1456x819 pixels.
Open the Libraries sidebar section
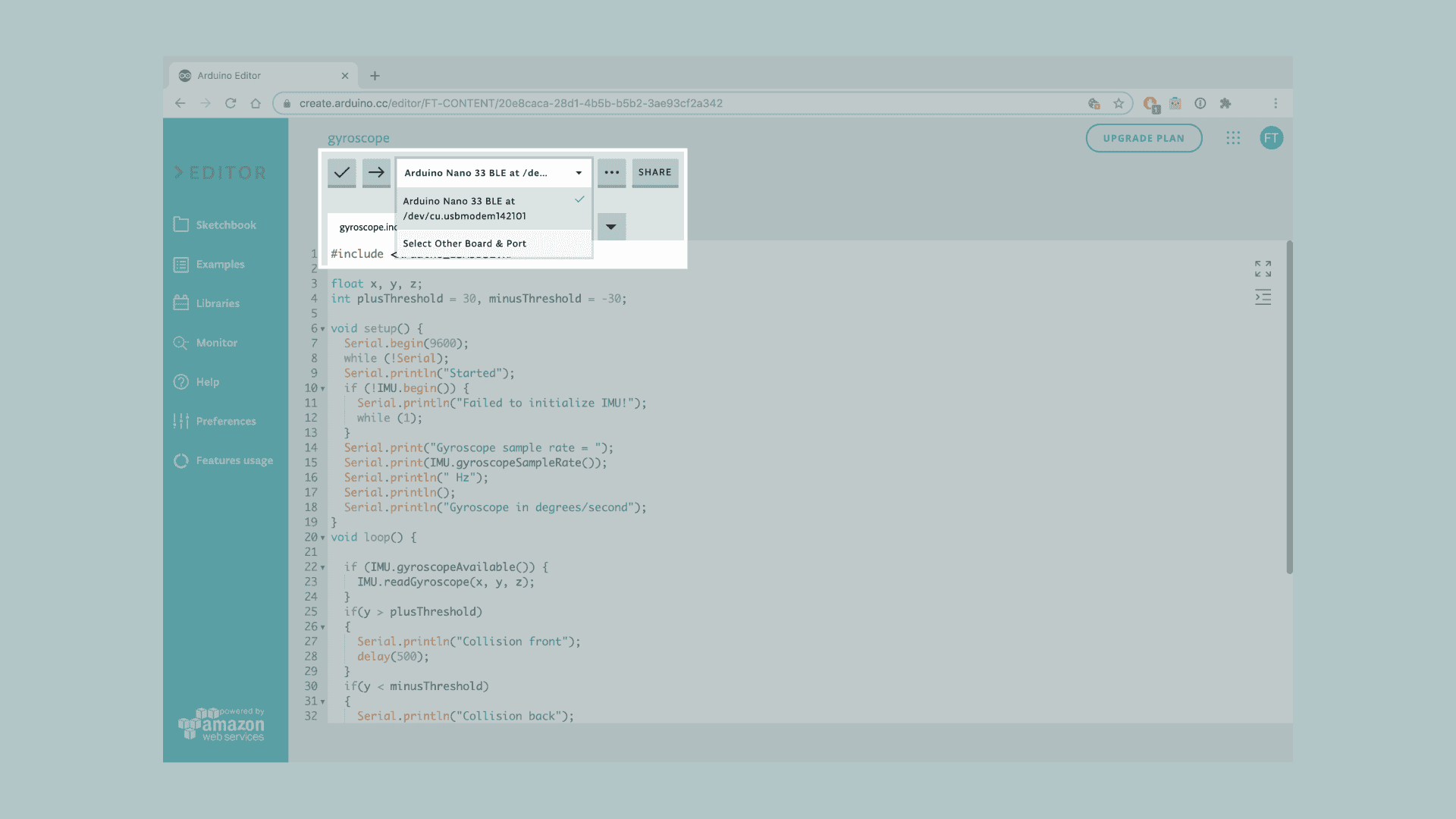[x=217, y=303]
